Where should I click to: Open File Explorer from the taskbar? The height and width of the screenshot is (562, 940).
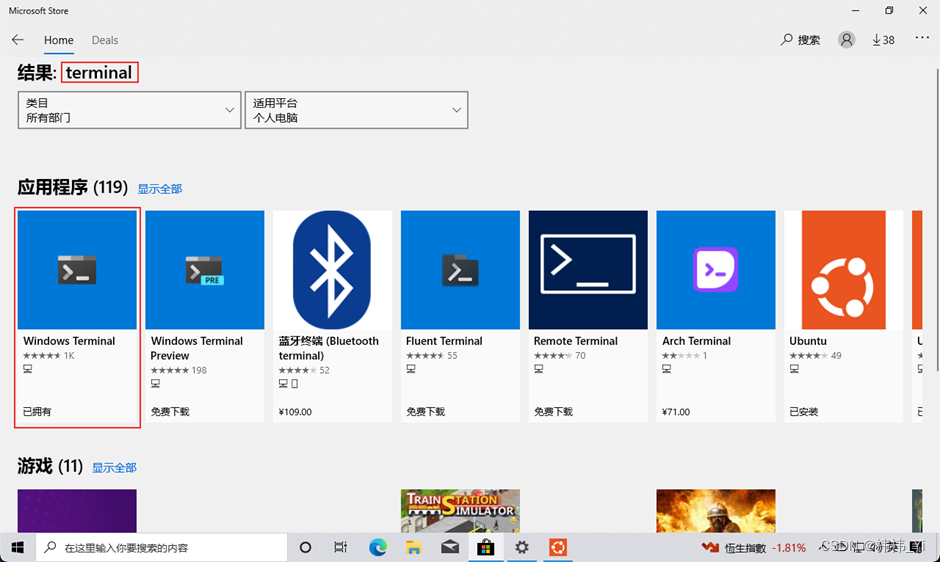414,548
